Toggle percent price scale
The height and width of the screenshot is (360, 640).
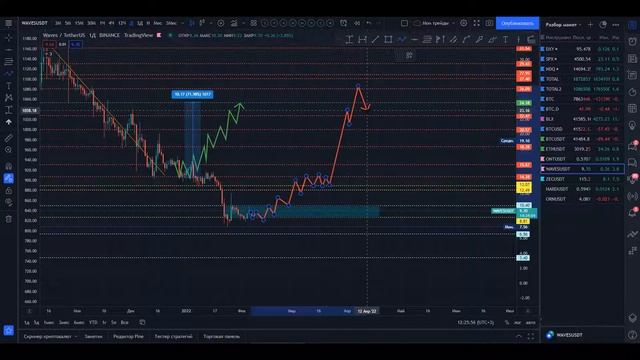coord(507,322)
